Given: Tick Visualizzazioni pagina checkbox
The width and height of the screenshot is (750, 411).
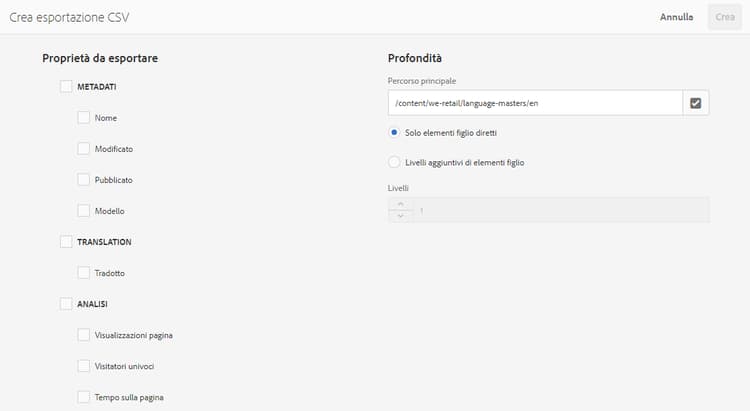Looking at the screenshot, I should (84, 335).
